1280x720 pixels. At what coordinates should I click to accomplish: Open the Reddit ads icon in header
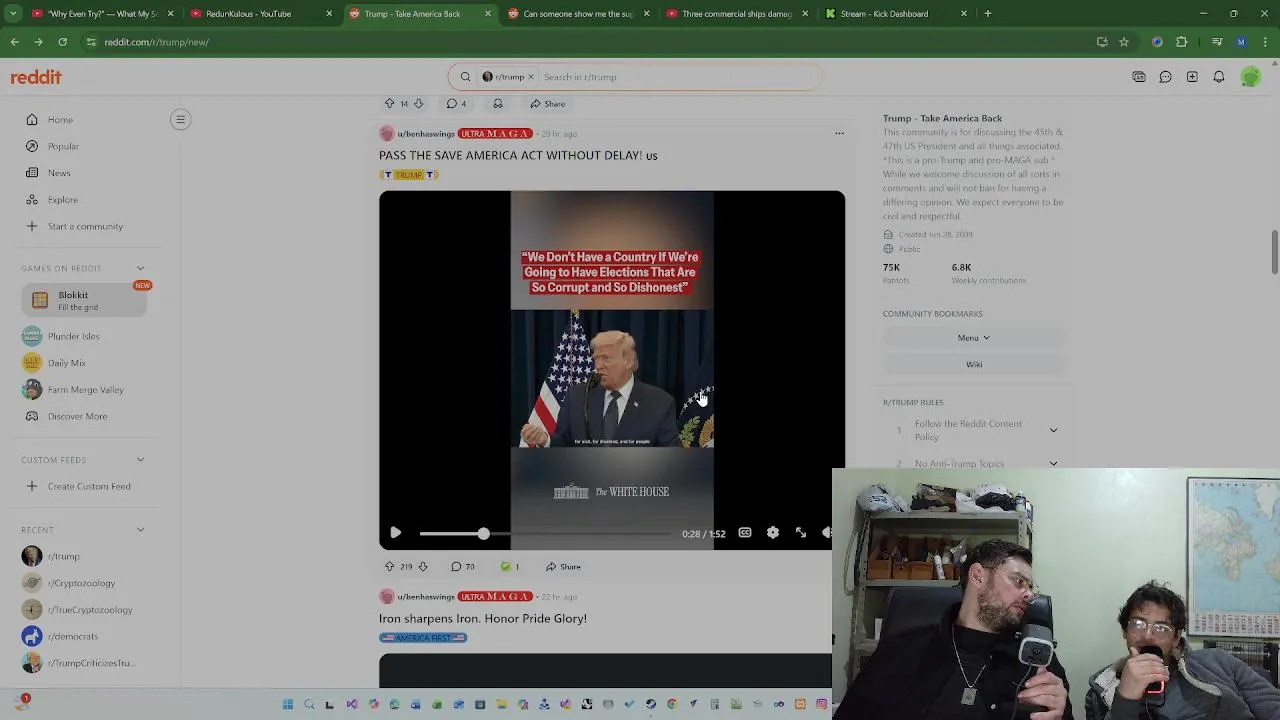tap(1139, 77)
